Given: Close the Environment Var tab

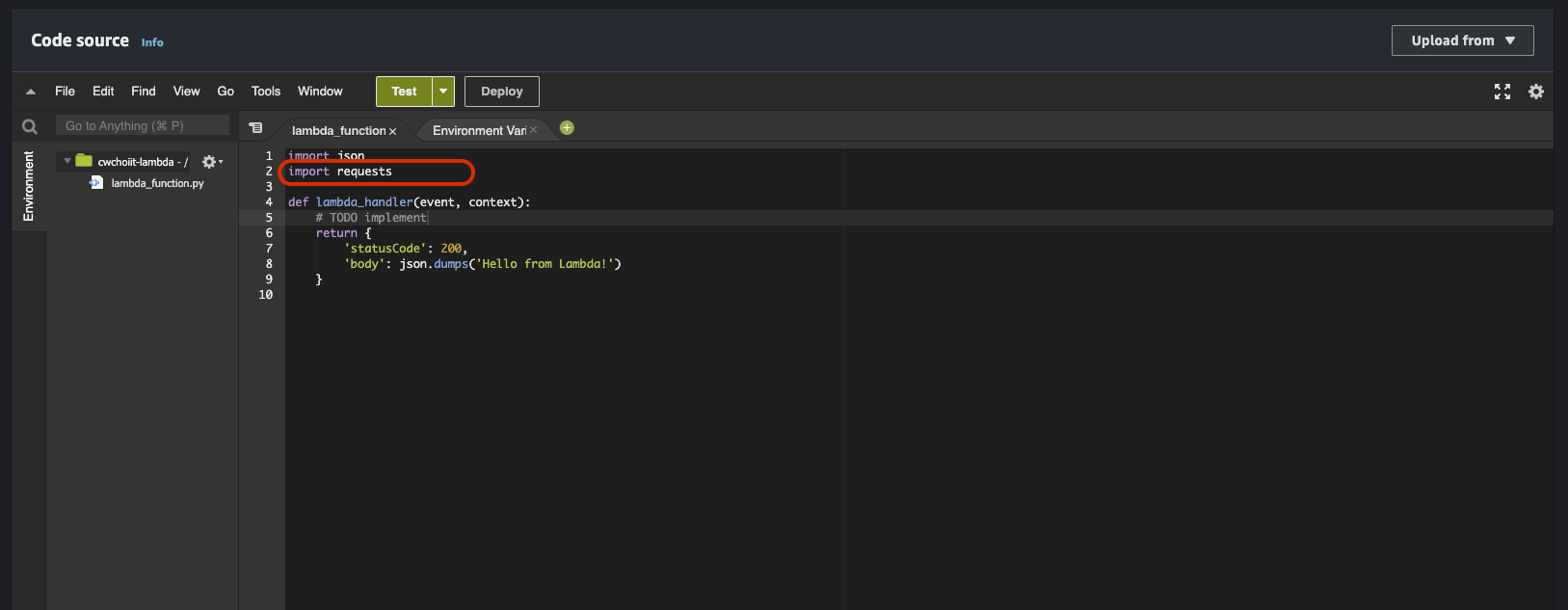Looking at the screenshot, I should 533,130.
